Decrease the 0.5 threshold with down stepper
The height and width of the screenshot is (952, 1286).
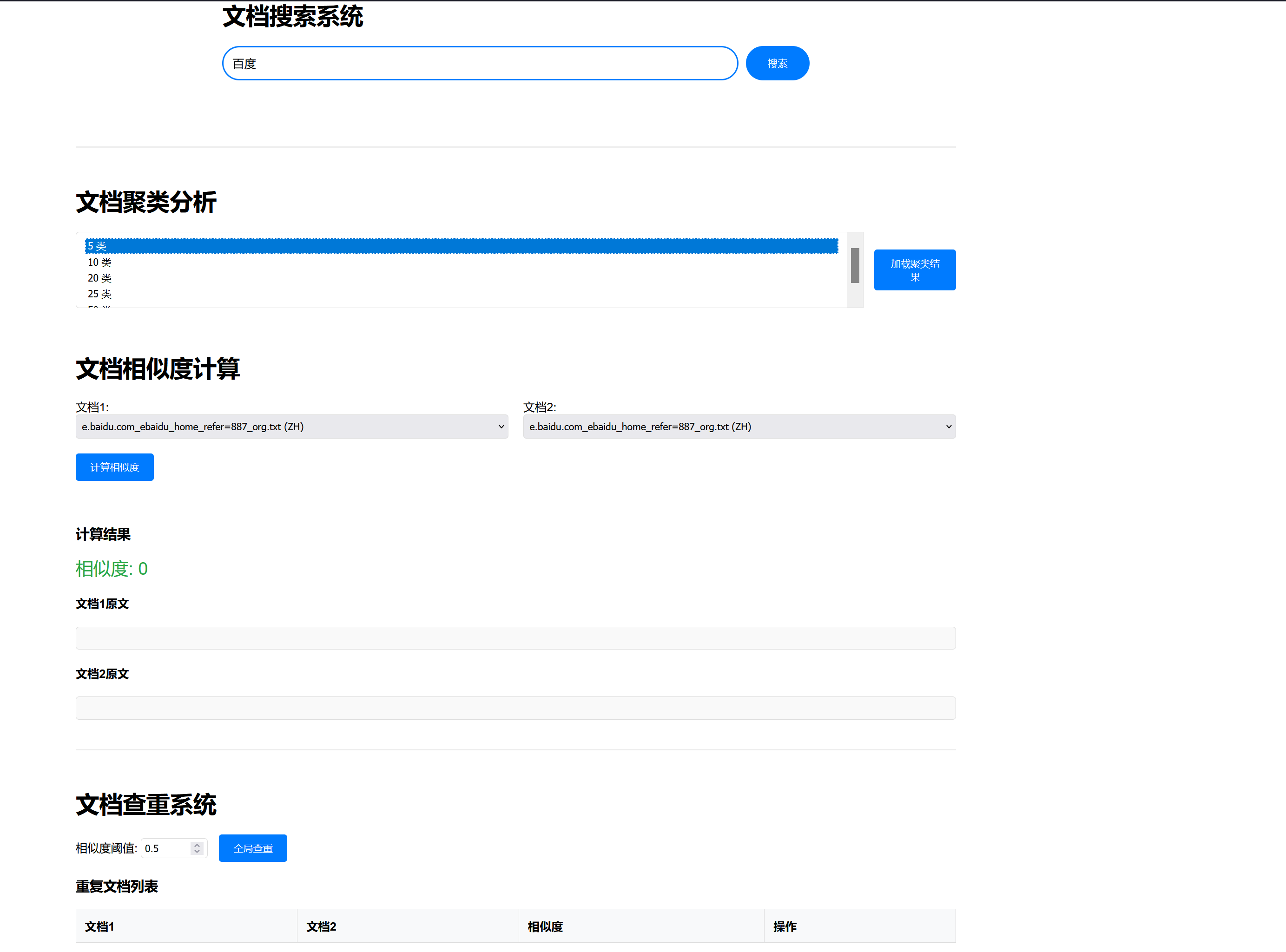point(197,852)
